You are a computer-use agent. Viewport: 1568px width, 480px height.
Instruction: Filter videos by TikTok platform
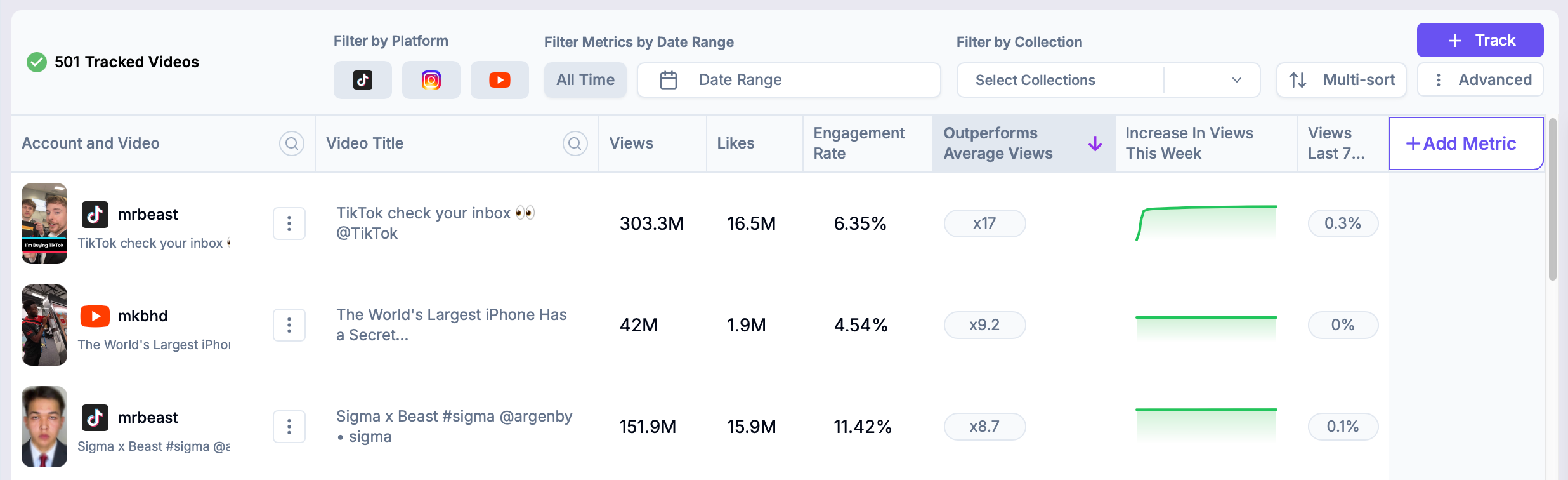click(x=362, y=80)
